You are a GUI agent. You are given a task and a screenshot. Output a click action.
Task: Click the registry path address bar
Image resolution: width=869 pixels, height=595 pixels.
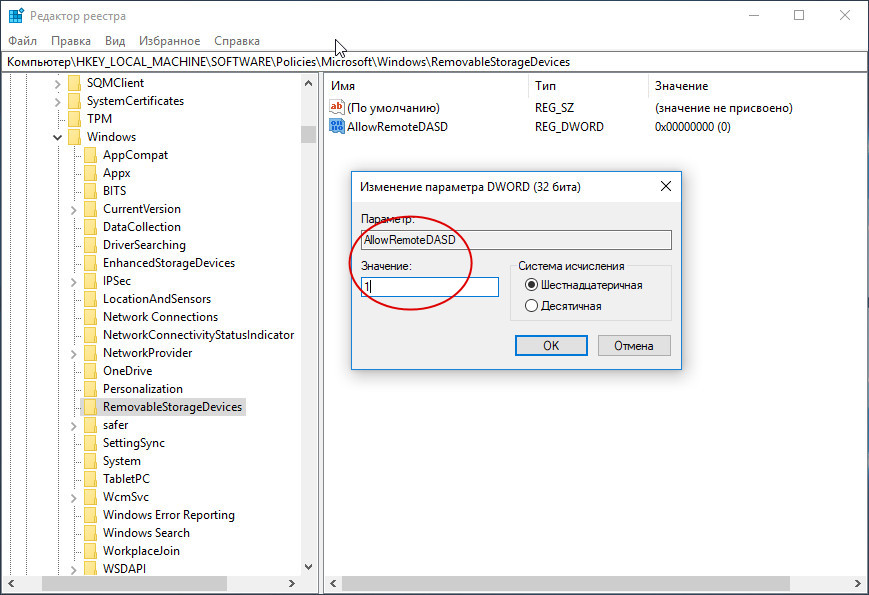434,62
